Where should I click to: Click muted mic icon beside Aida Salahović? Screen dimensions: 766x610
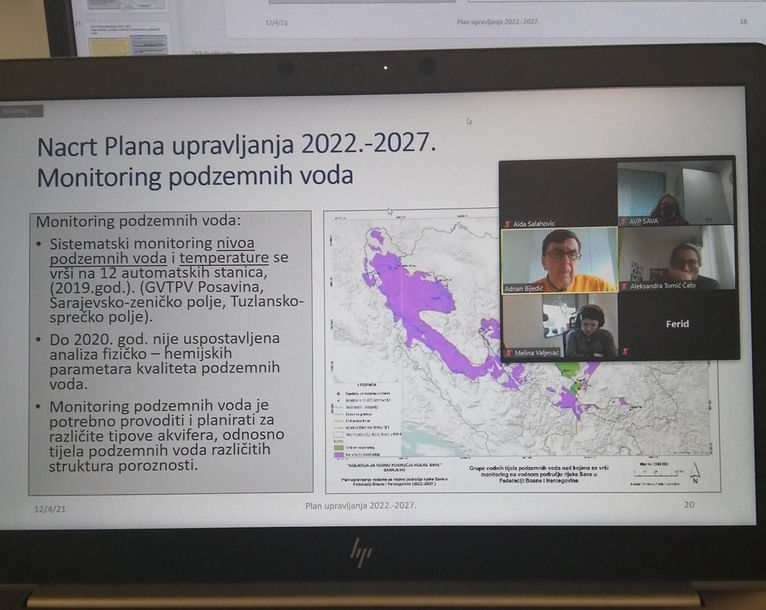coord(508,223)
